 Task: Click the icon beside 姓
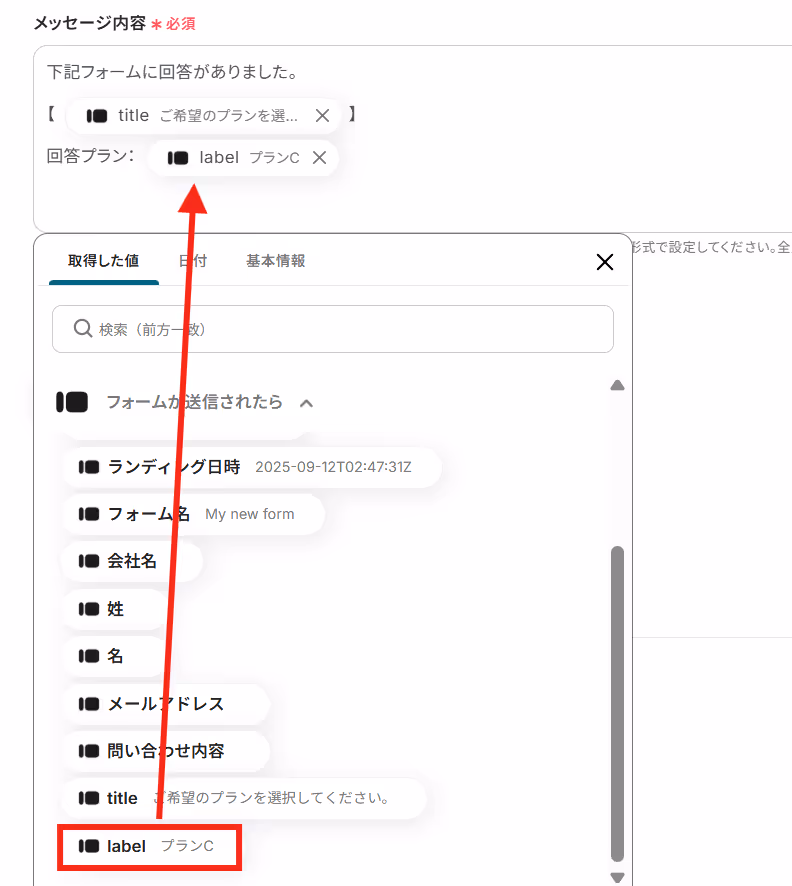click(x=89, y=609)
